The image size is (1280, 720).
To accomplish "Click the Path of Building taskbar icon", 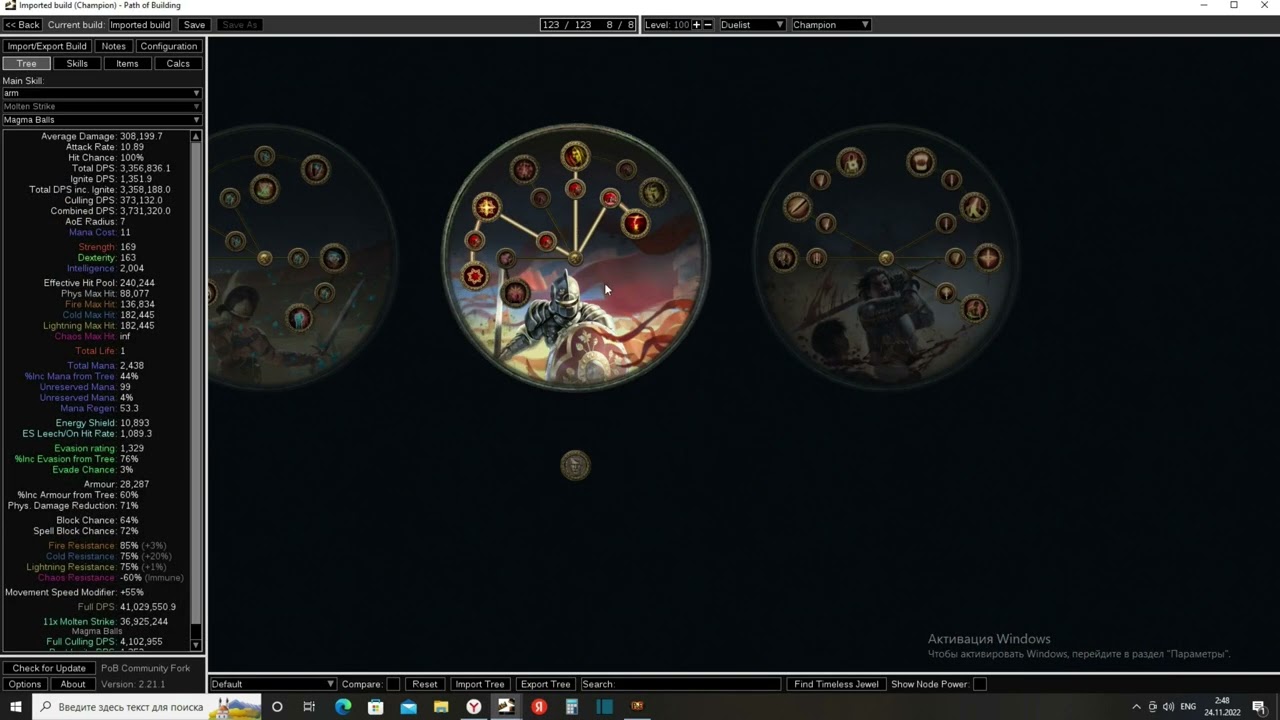I will [506, 707].
